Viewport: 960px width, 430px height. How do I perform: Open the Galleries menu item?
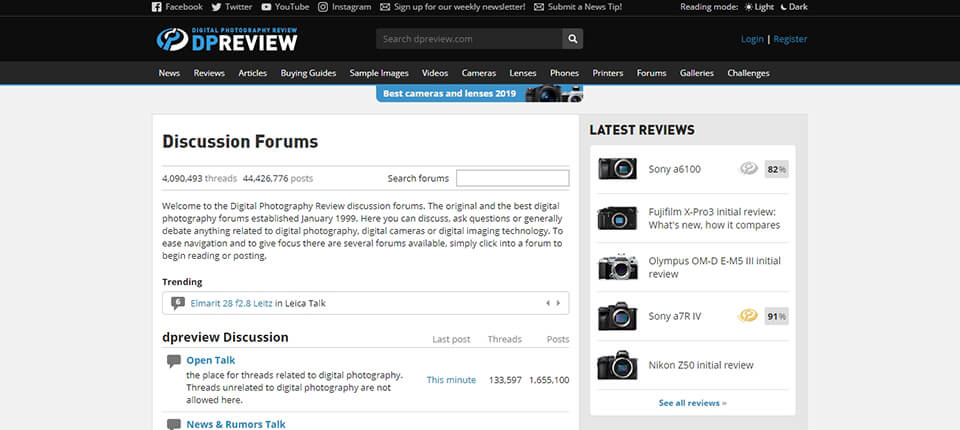[x=697, y=73]
